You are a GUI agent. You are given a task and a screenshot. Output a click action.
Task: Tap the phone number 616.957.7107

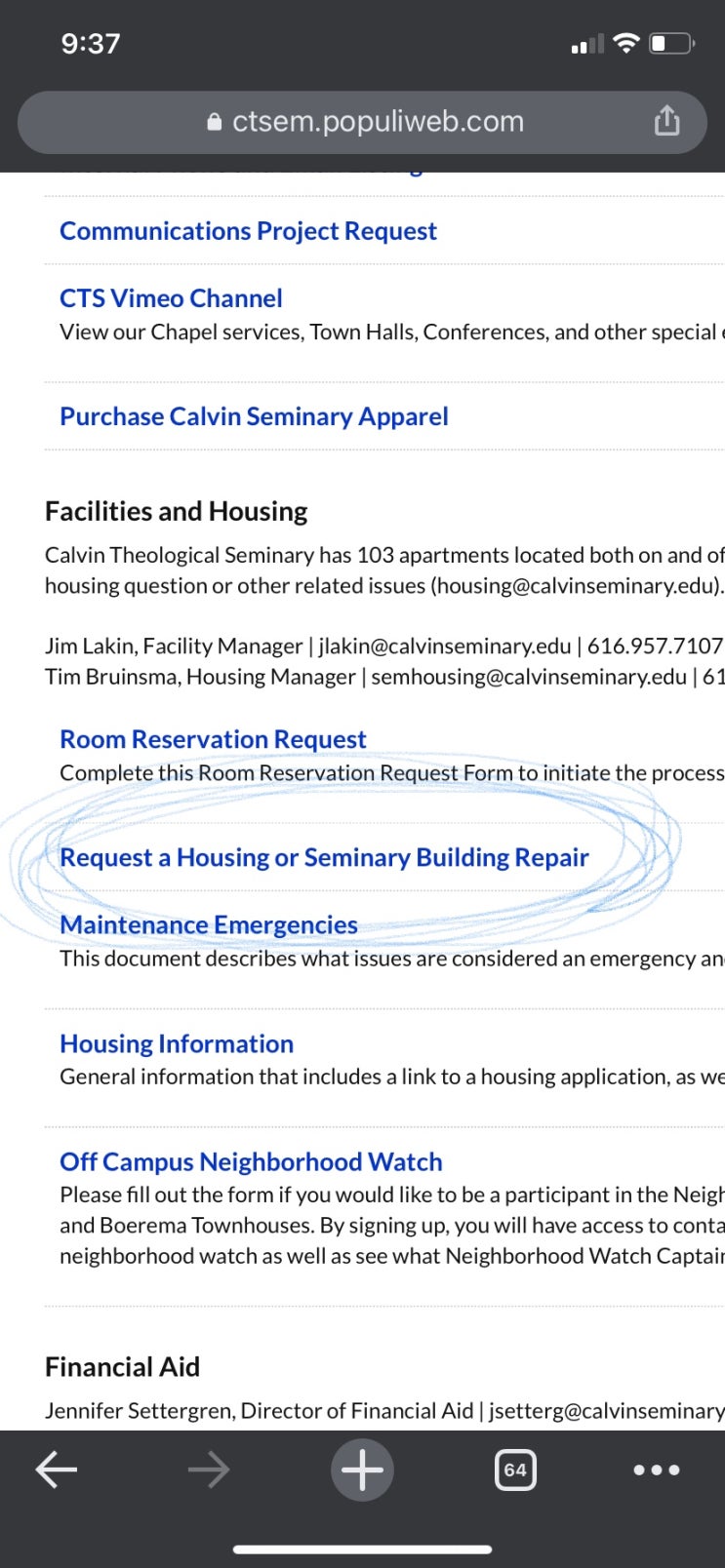click(x=655, y=647)
